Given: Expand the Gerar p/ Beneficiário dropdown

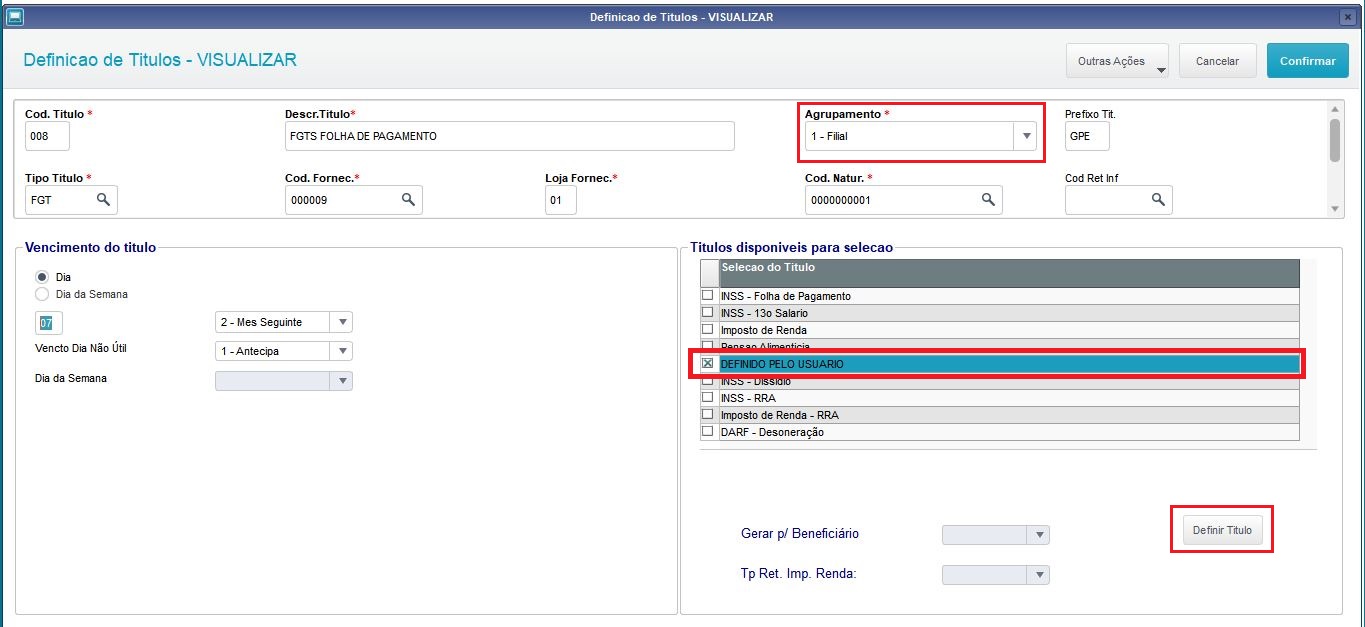Looking at the screenshot, I should coord(1039,535).
